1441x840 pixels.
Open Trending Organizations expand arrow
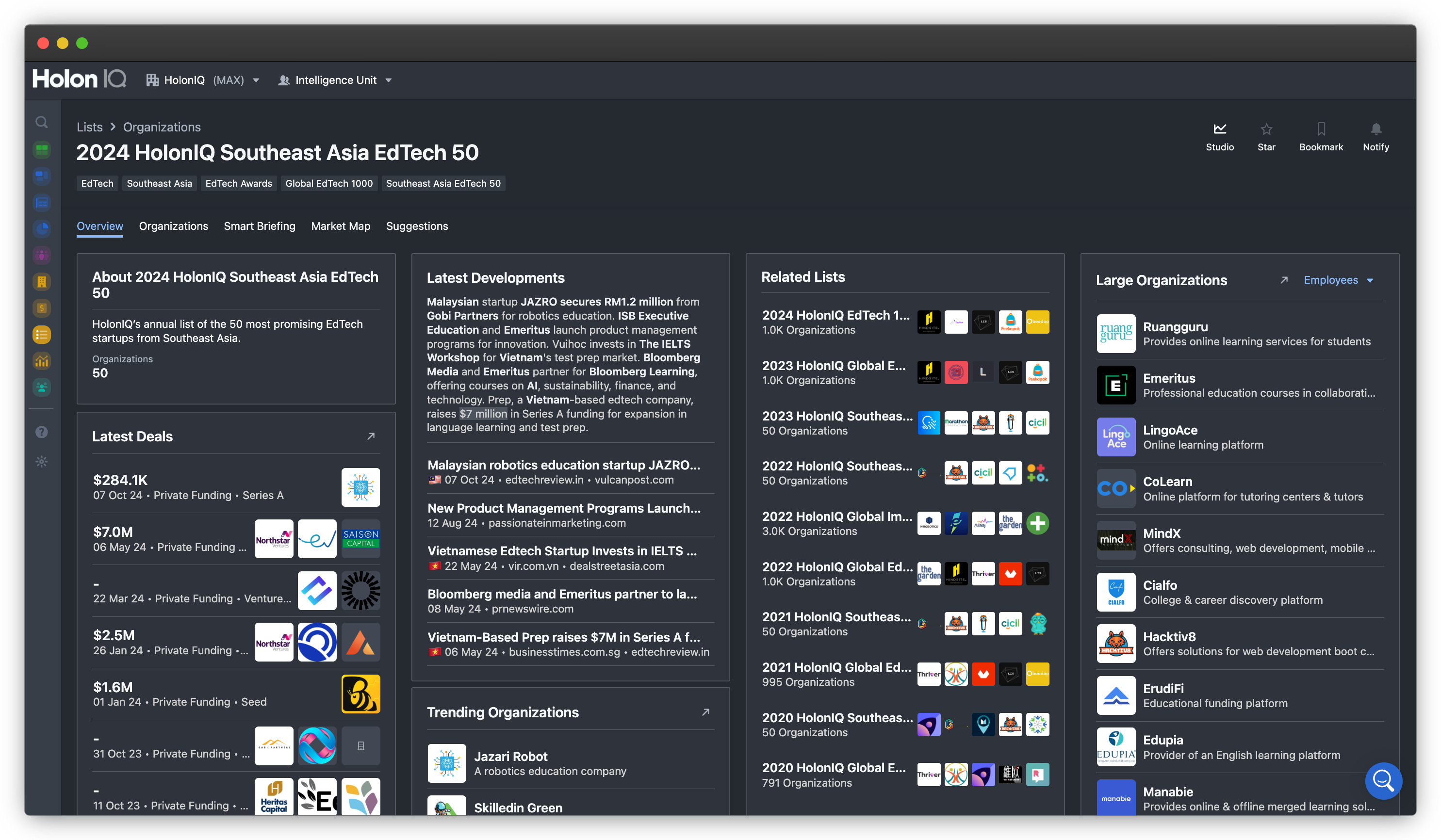click(705, 712)
